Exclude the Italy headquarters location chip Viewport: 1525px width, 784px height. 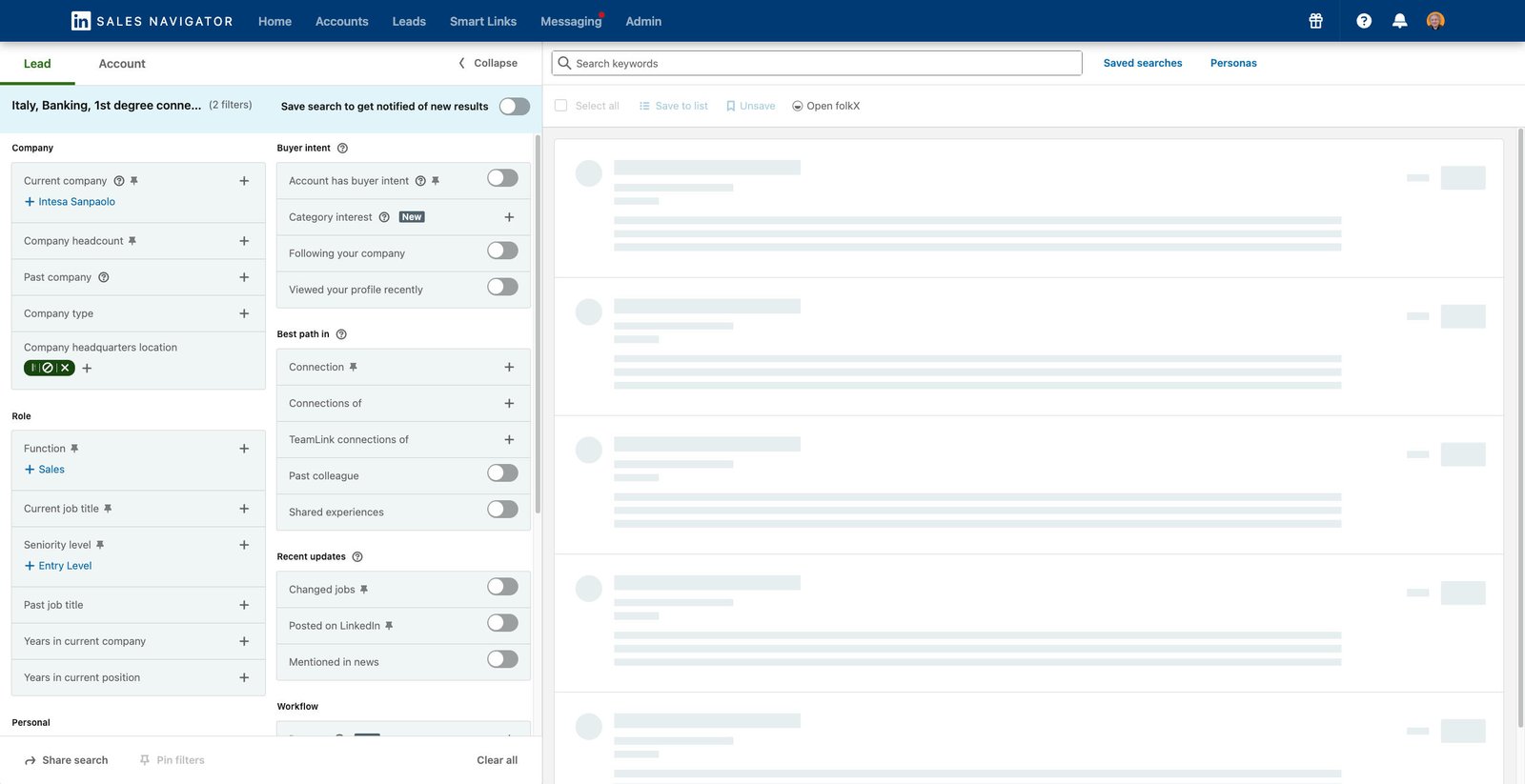pos(48,368)
